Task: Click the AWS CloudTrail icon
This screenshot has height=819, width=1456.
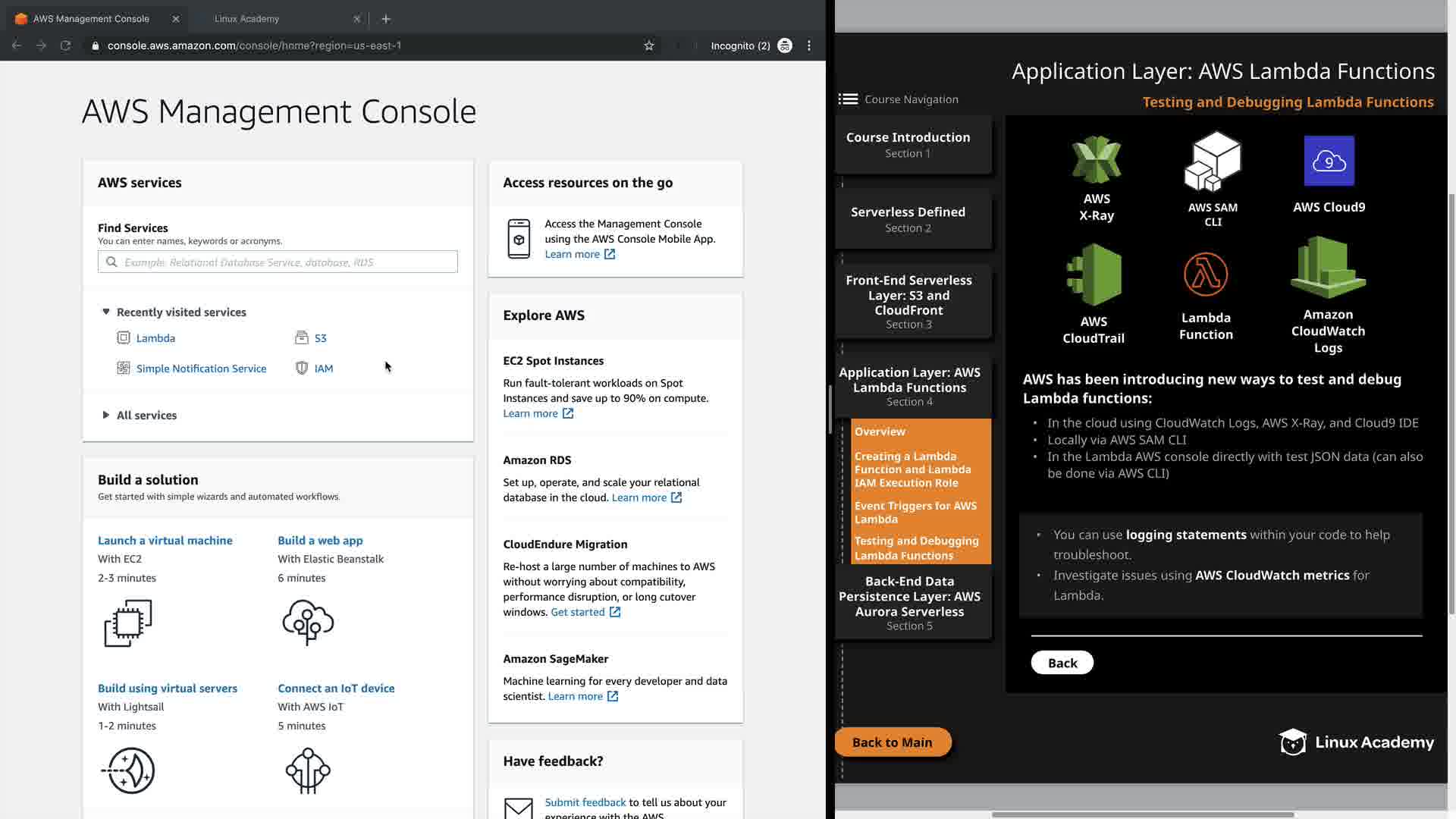Action: click(1094, 274)
